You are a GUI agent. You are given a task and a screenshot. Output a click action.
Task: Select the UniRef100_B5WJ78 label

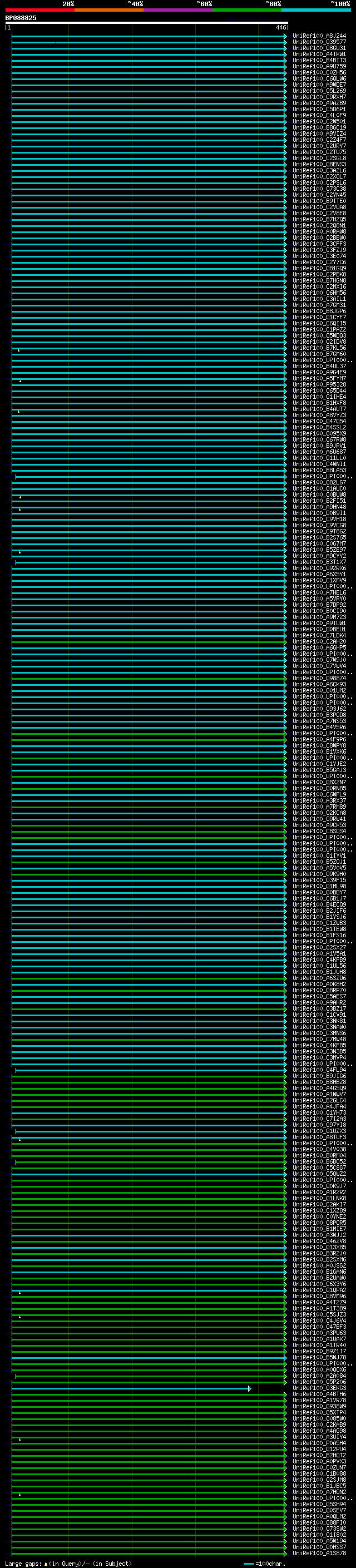319,1357
